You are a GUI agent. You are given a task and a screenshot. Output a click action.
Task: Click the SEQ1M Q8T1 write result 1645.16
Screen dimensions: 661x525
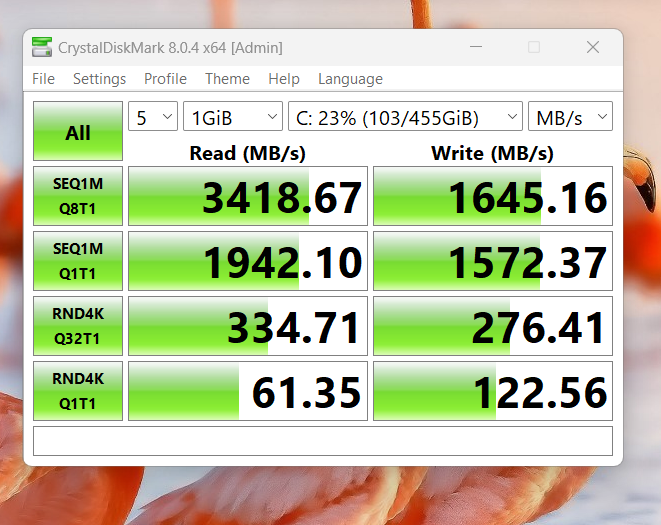[x=493, y=196]
